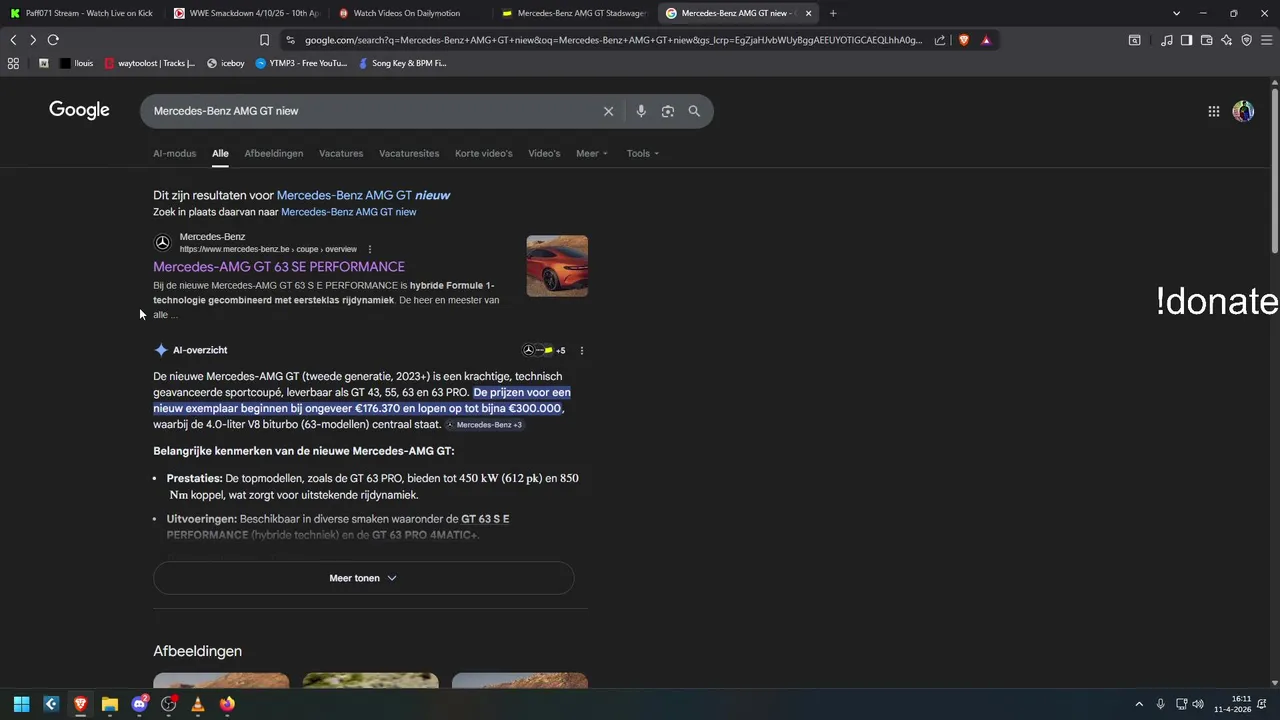Go forward using the browser forward arrow

click(x=33, y=40)
